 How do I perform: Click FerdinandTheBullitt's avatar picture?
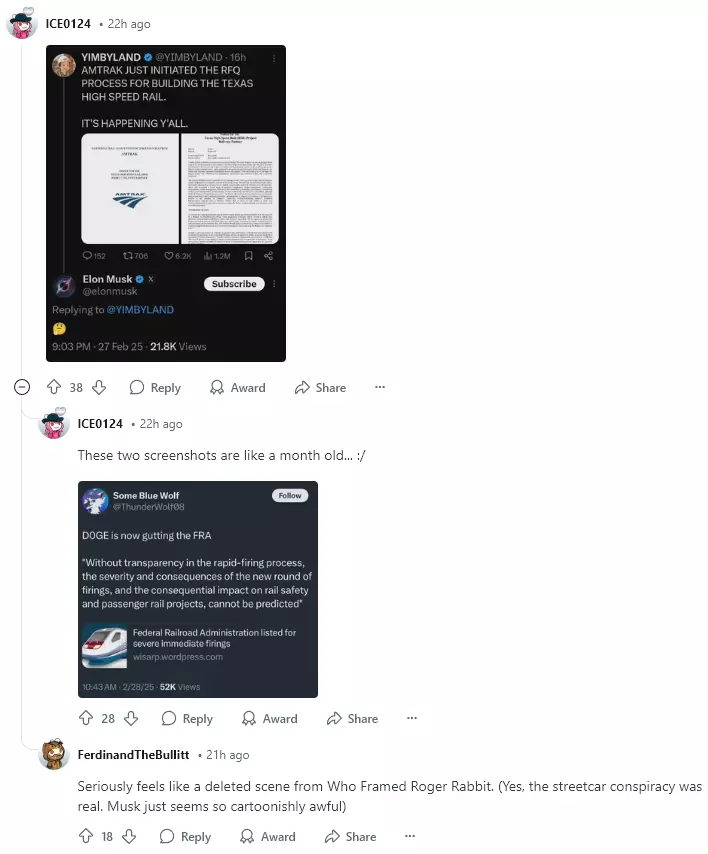click(54, 754)
